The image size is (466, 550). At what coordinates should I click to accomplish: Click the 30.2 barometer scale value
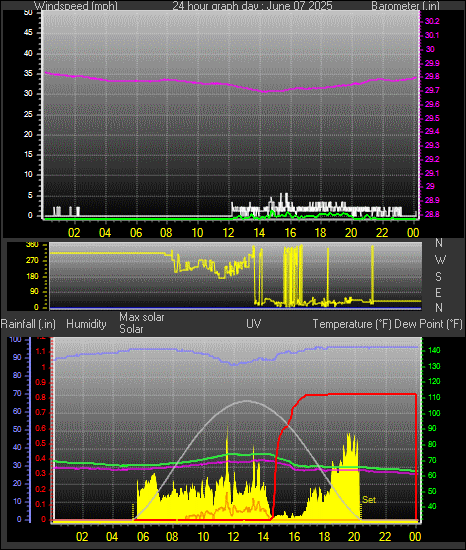point(432,21)
